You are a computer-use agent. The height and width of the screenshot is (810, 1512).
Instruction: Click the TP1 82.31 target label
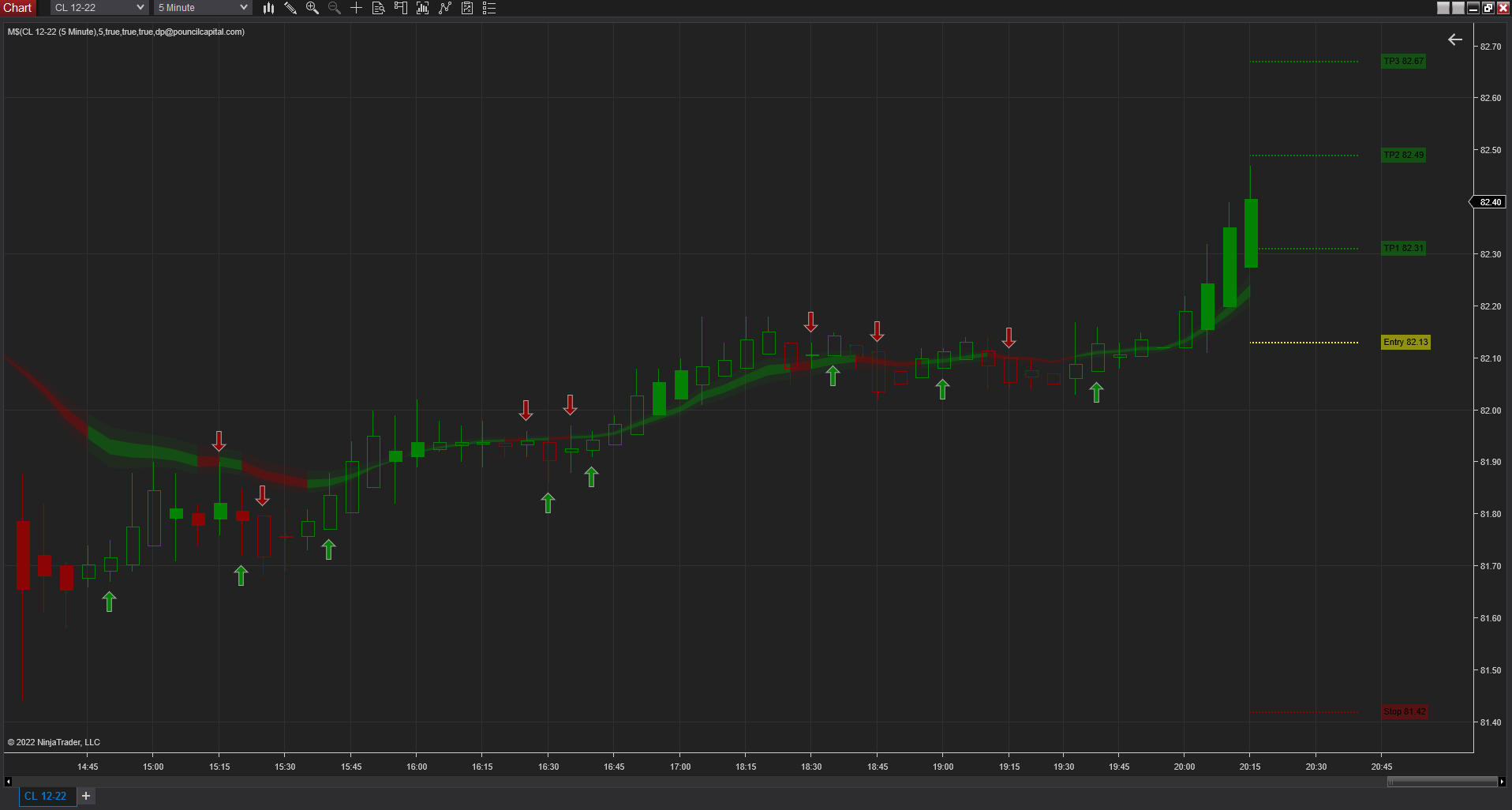[1404, 248]
